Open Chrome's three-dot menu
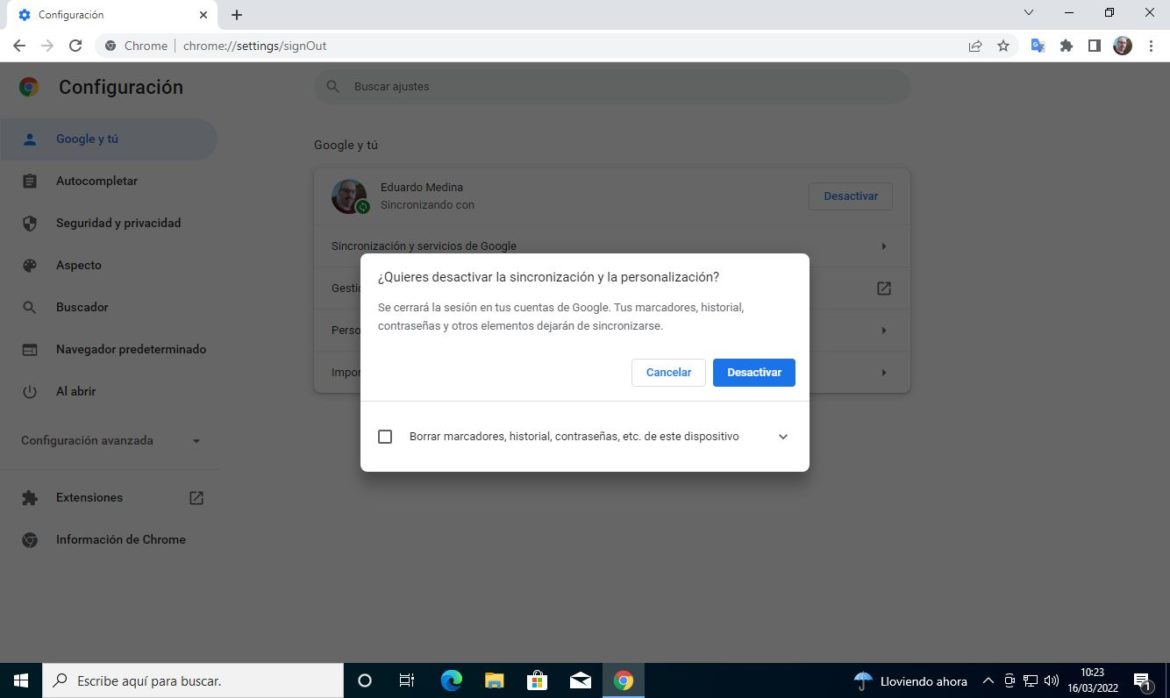This screenshot has width=1170, height=698. point(1152,45)
